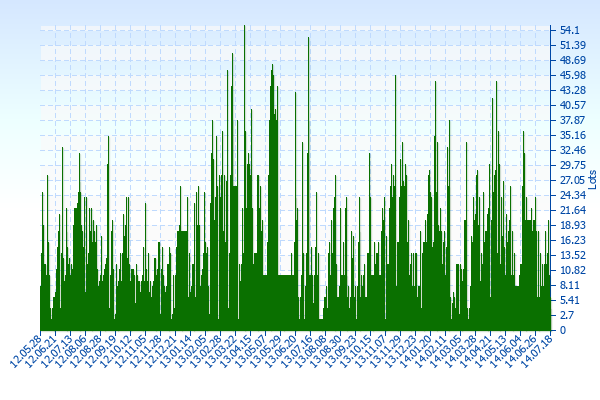Select the 12.08.06 date label
This screenshot has width=600, height=400.
(71, 351)
